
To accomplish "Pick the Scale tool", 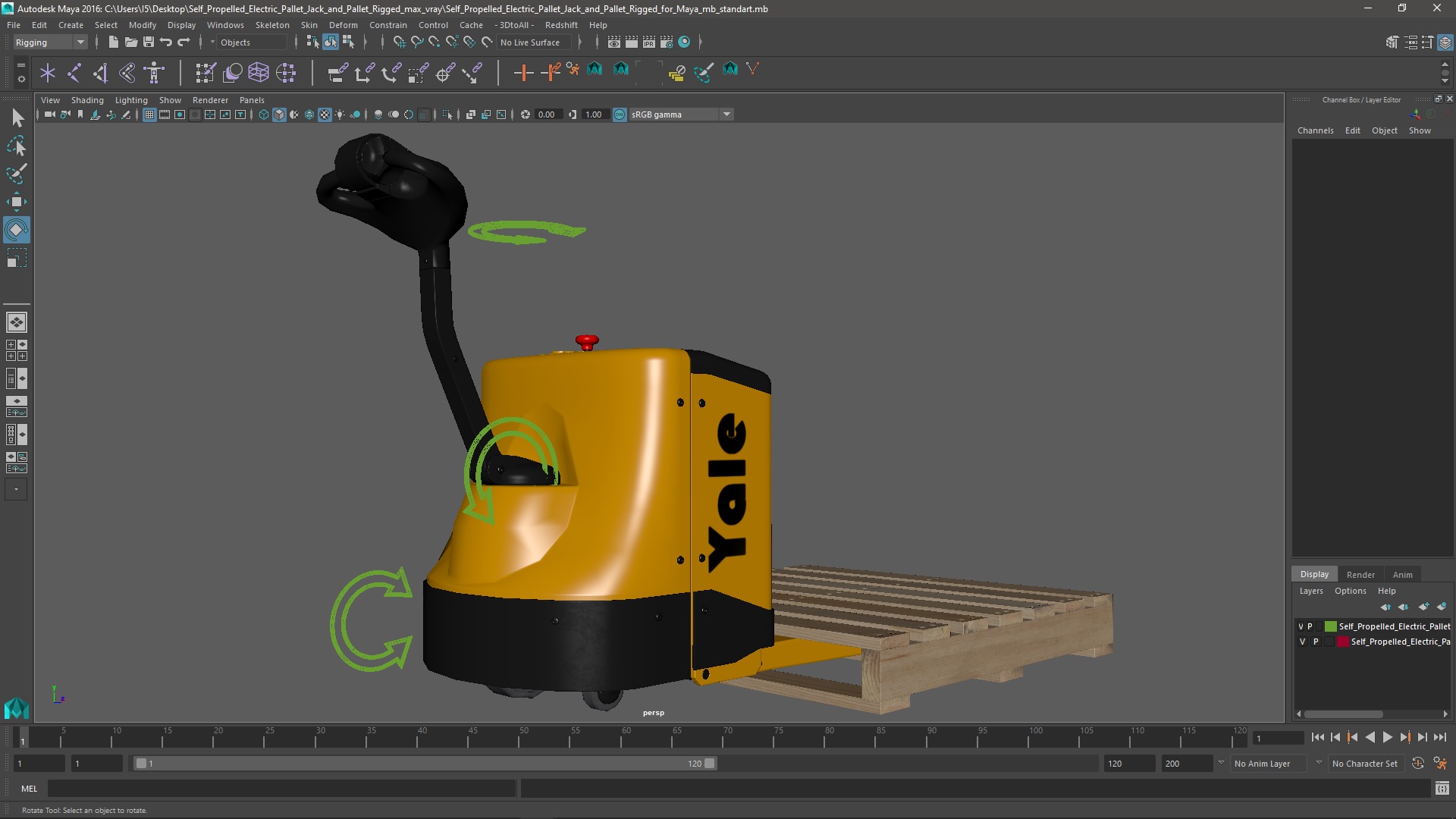I will pyautogui.click(x=17, y=258).
